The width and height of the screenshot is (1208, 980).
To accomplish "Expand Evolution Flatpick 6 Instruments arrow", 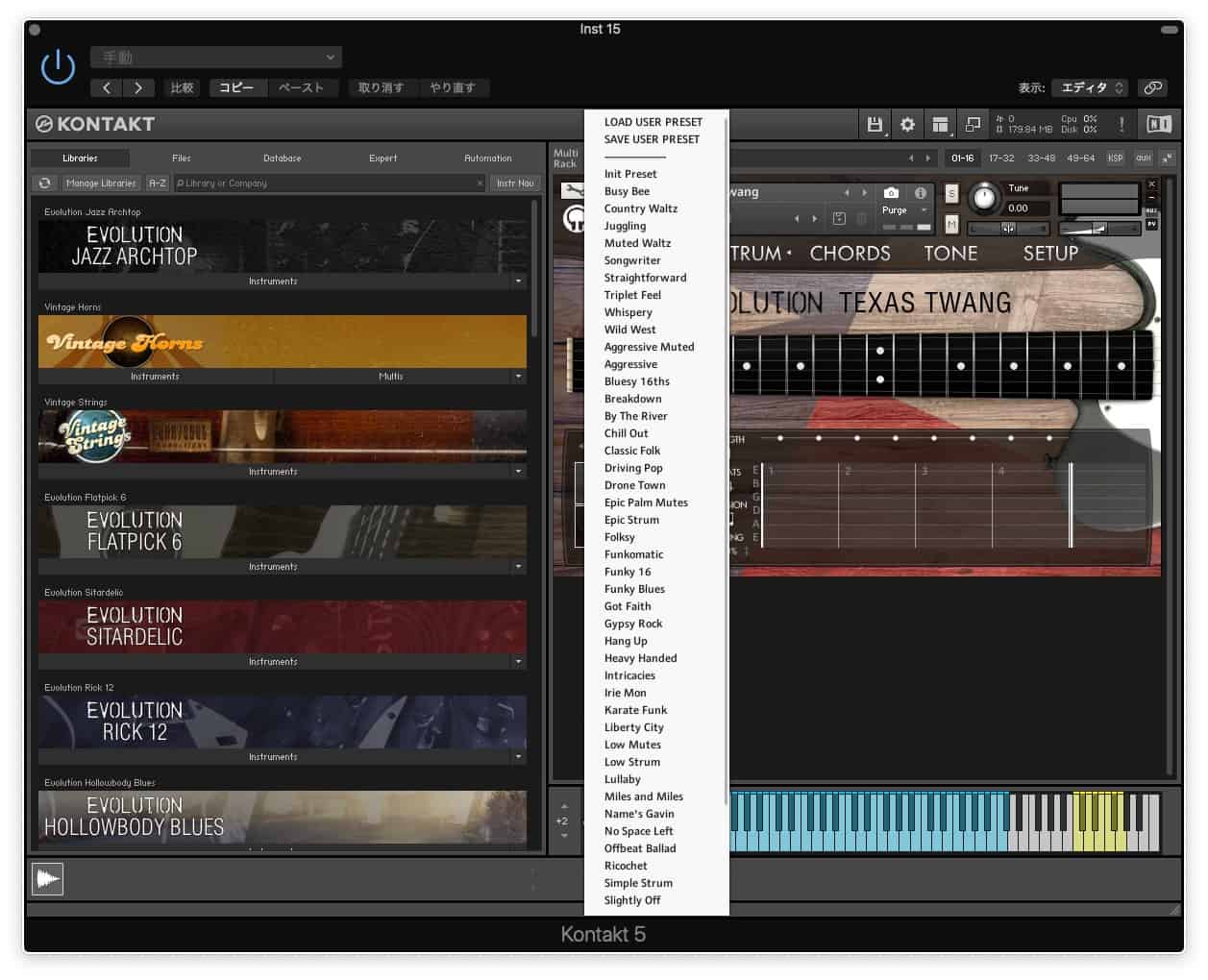I will pos(519,567).
